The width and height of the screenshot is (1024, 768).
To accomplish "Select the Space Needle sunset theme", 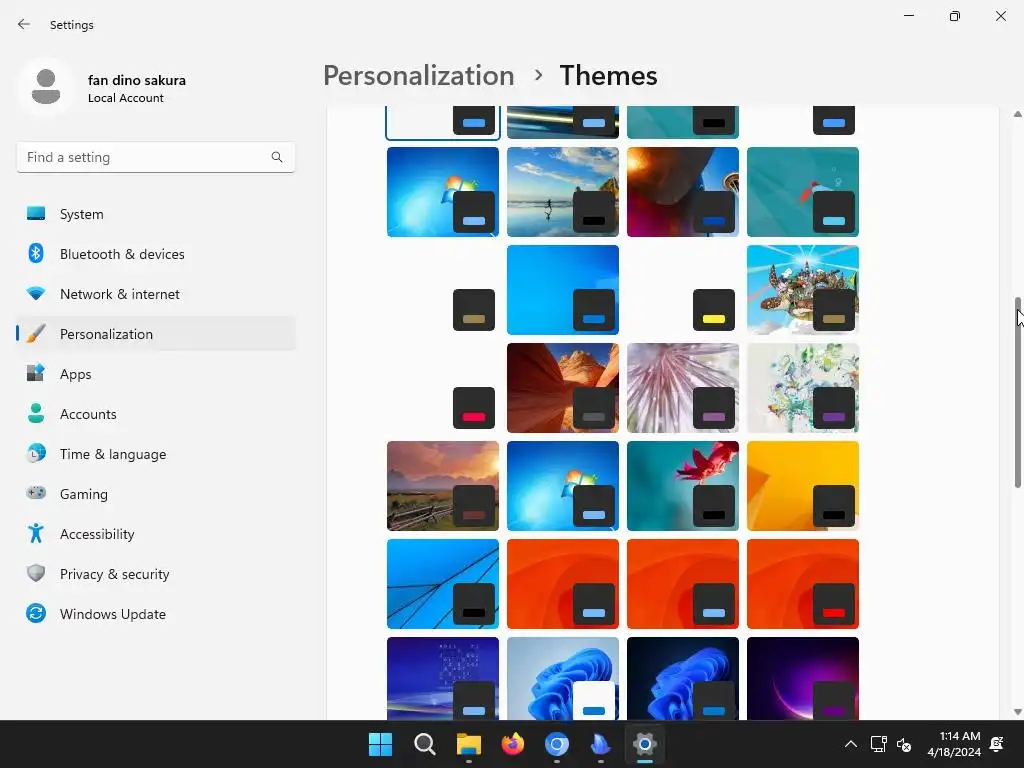I will 682,192.
